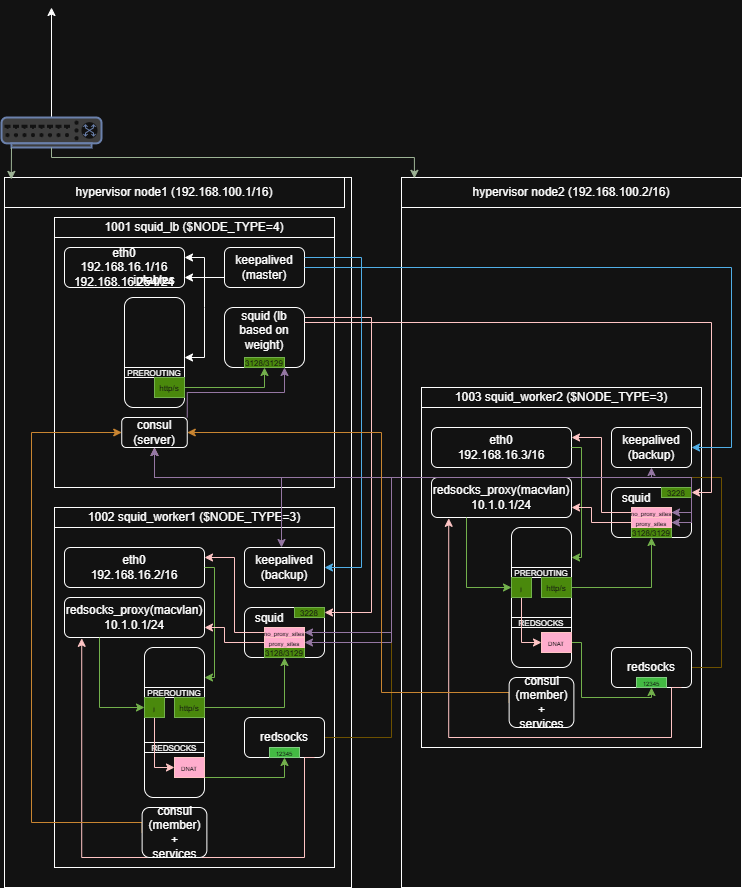Screen dimensions: 742x888
Task: Select the redsocks service box in squid_worker1
Action: (x=284, y=737)
